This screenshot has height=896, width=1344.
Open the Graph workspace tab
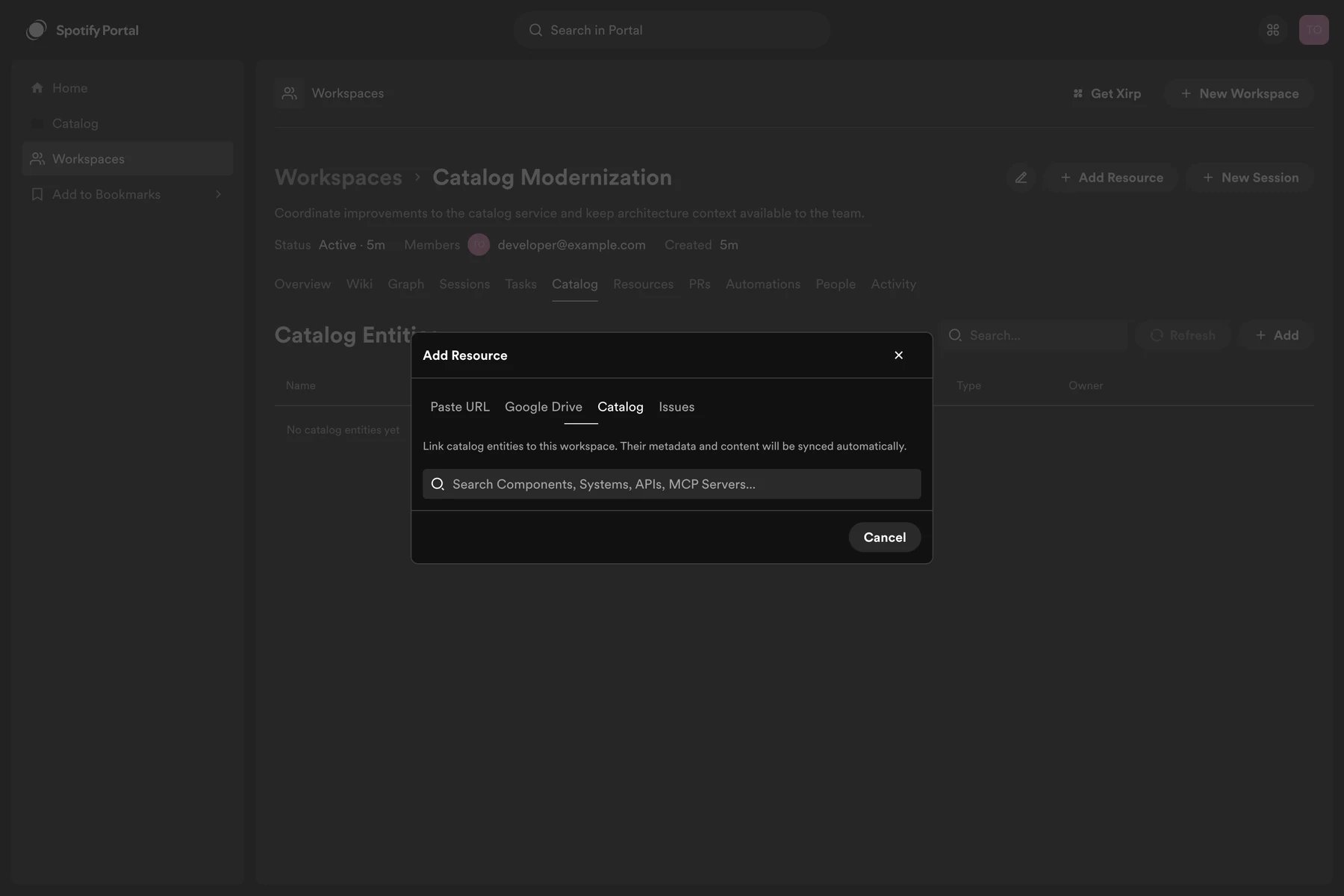(x=405, y=284)
